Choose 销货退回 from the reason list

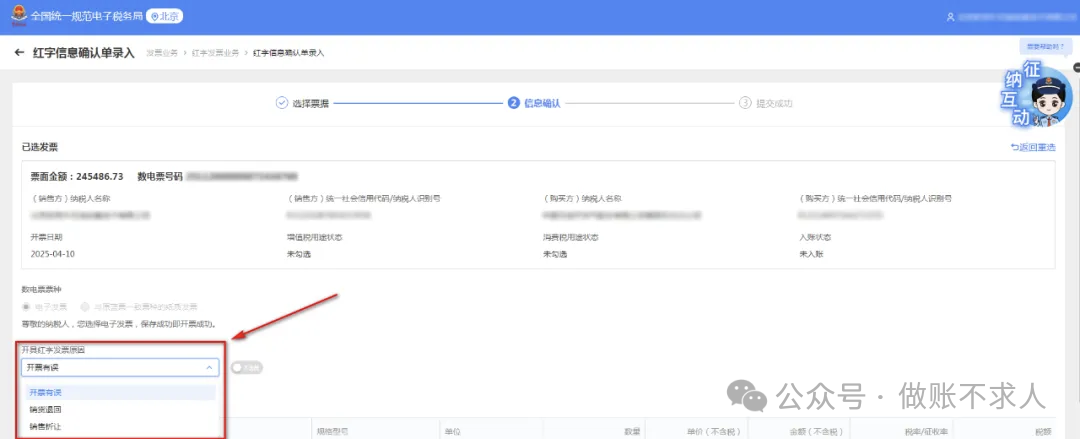point(121,409)
